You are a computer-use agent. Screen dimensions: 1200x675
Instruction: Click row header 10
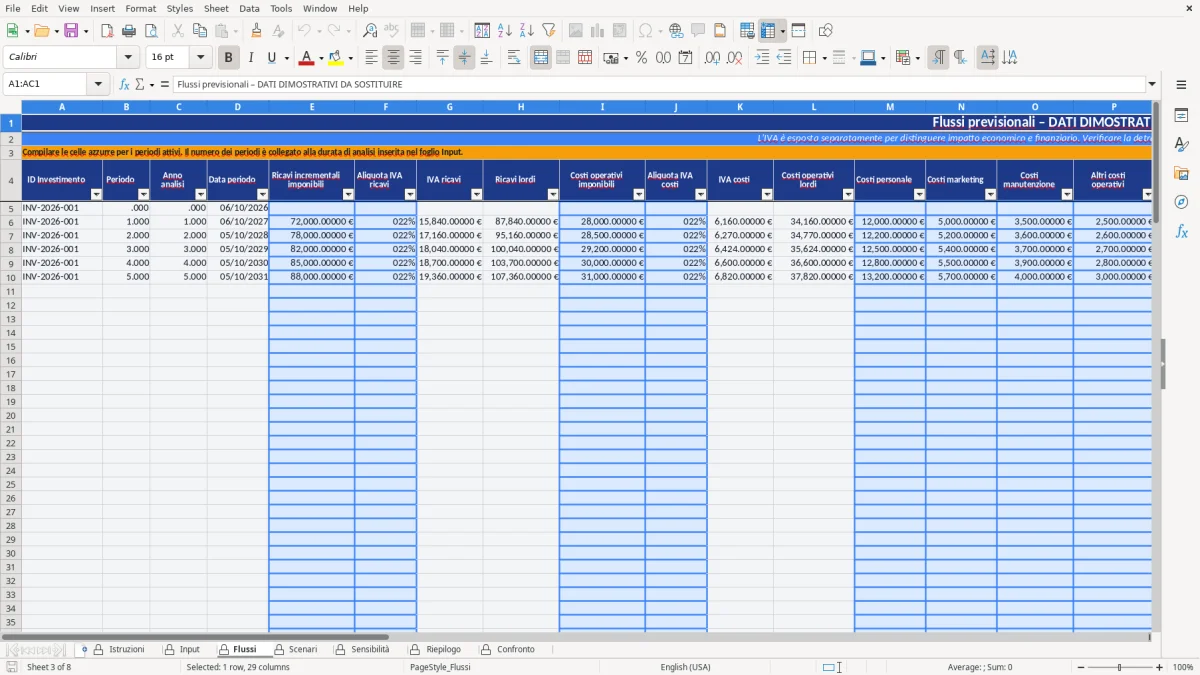click(11, 277)
